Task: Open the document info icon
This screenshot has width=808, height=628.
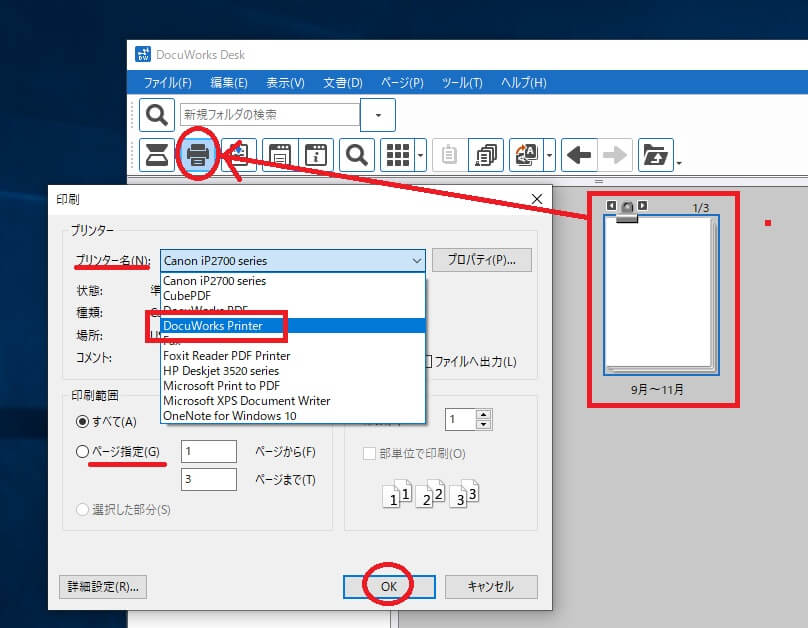Action: click(x=316, y=155)
